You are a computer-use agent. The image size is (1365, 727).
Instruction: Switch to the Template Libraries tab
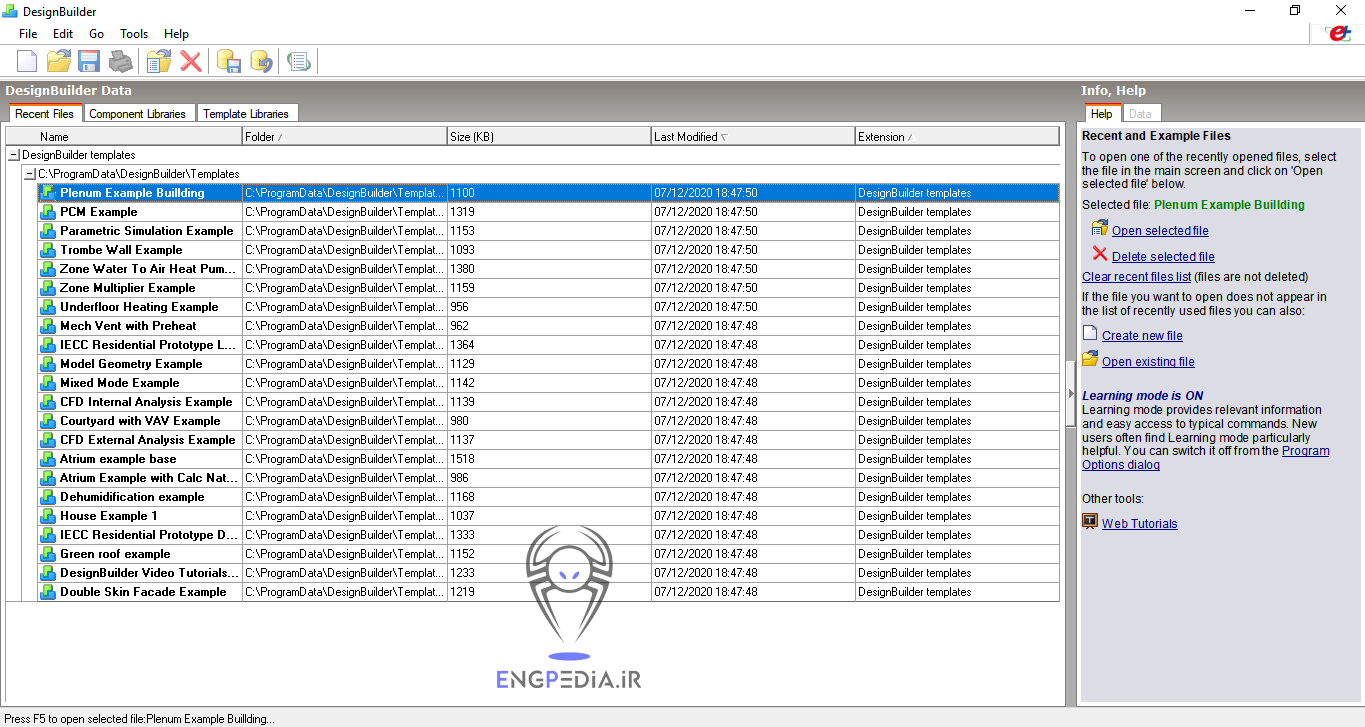tap(247, 113)
